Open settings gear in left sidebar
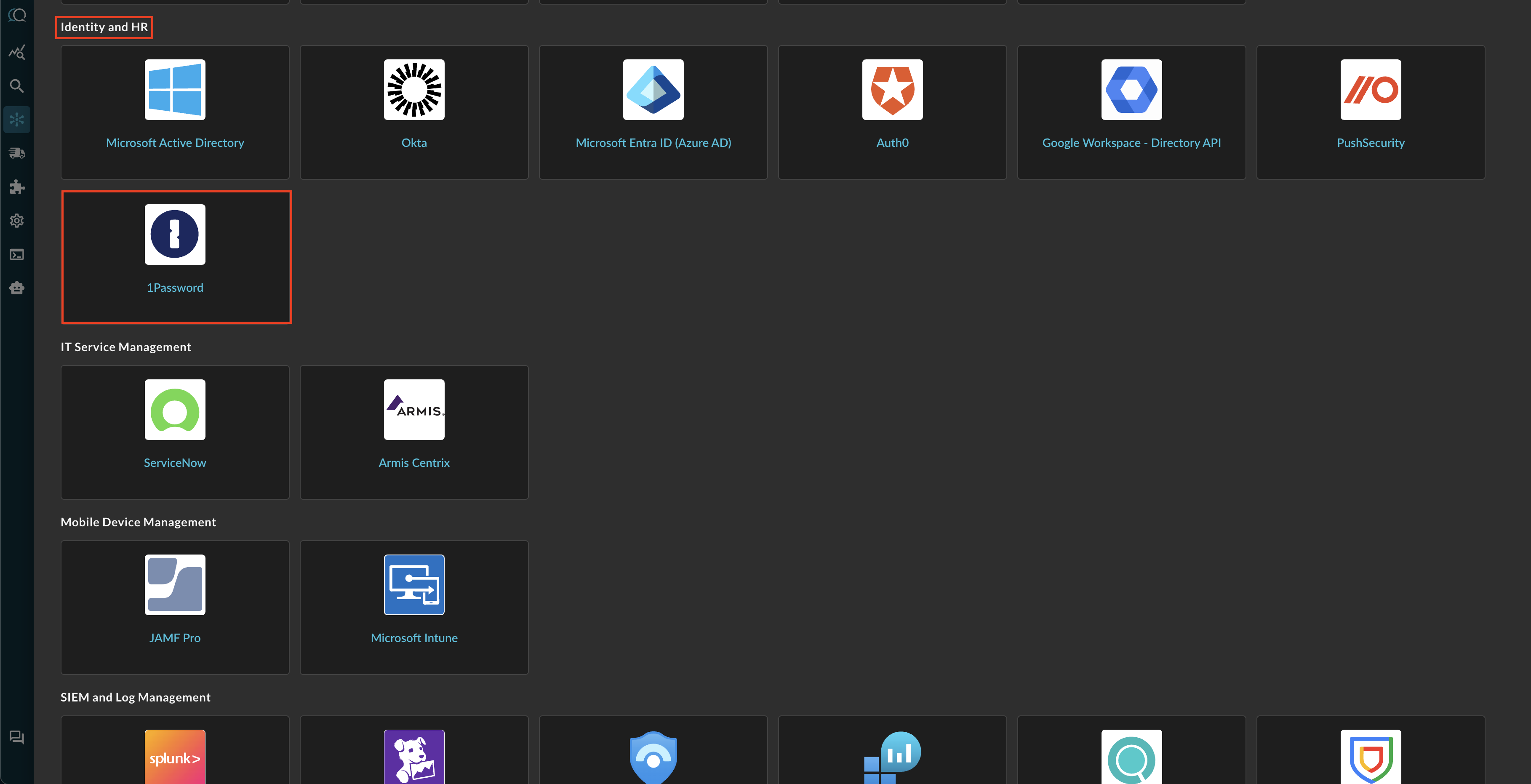The height and width of the screenshot is (784, 1531). 17,221
